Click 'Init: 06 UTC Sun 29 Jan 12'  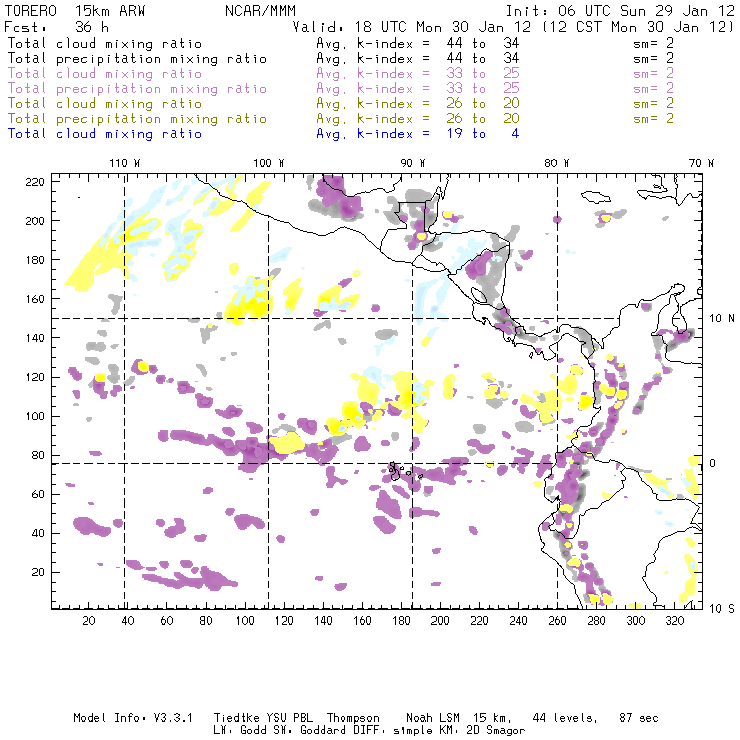coord(620,11)
